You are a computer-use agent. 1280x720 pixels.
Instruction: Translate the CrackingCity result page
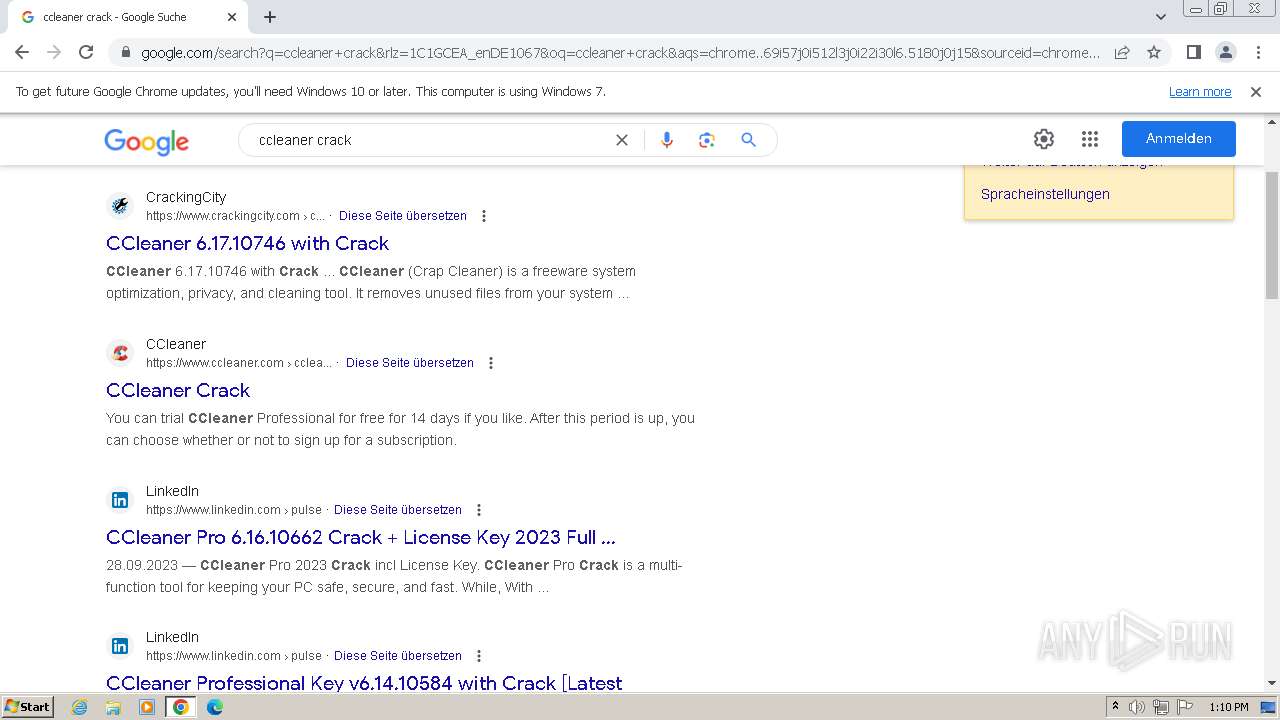[403, 216]
